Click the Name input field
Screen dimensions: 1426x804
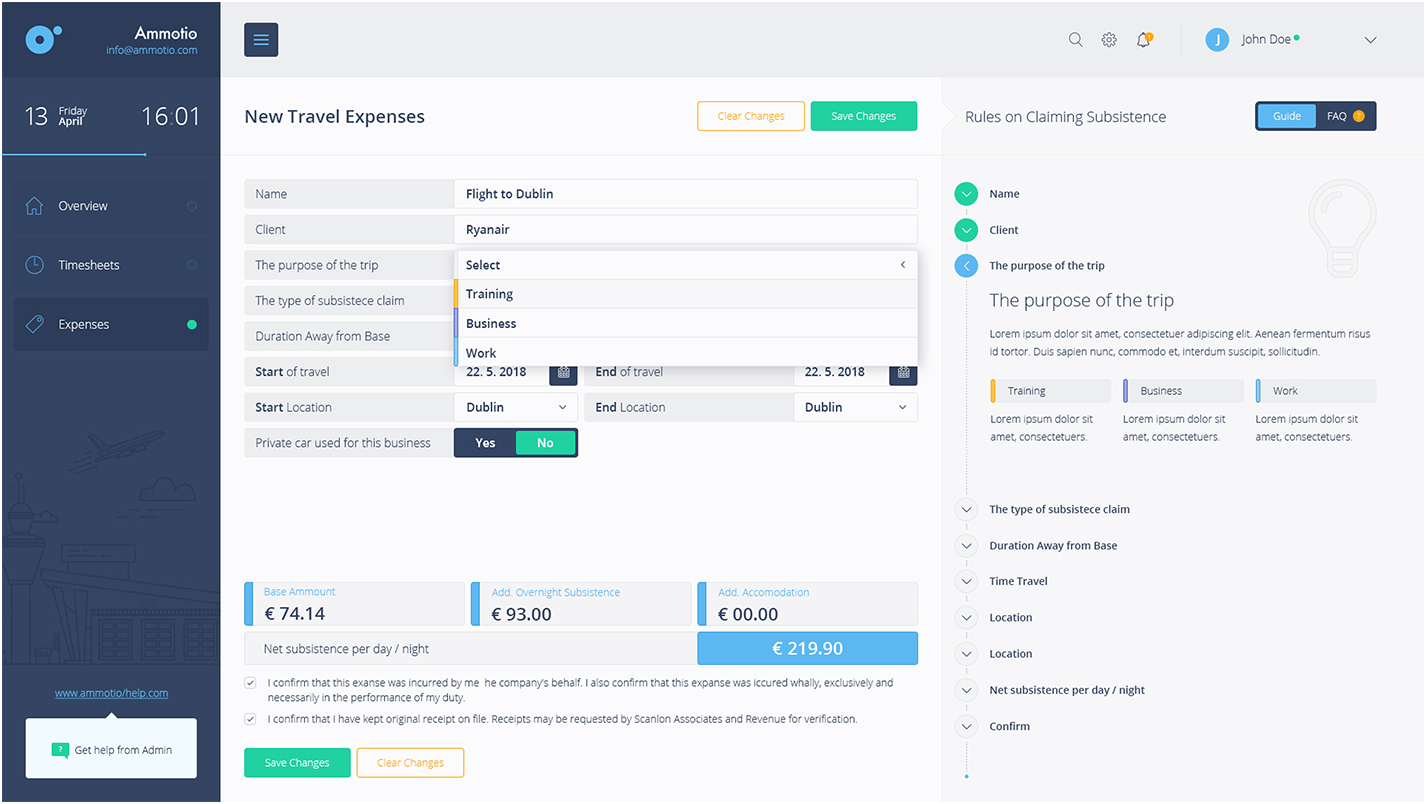(686, 194)
